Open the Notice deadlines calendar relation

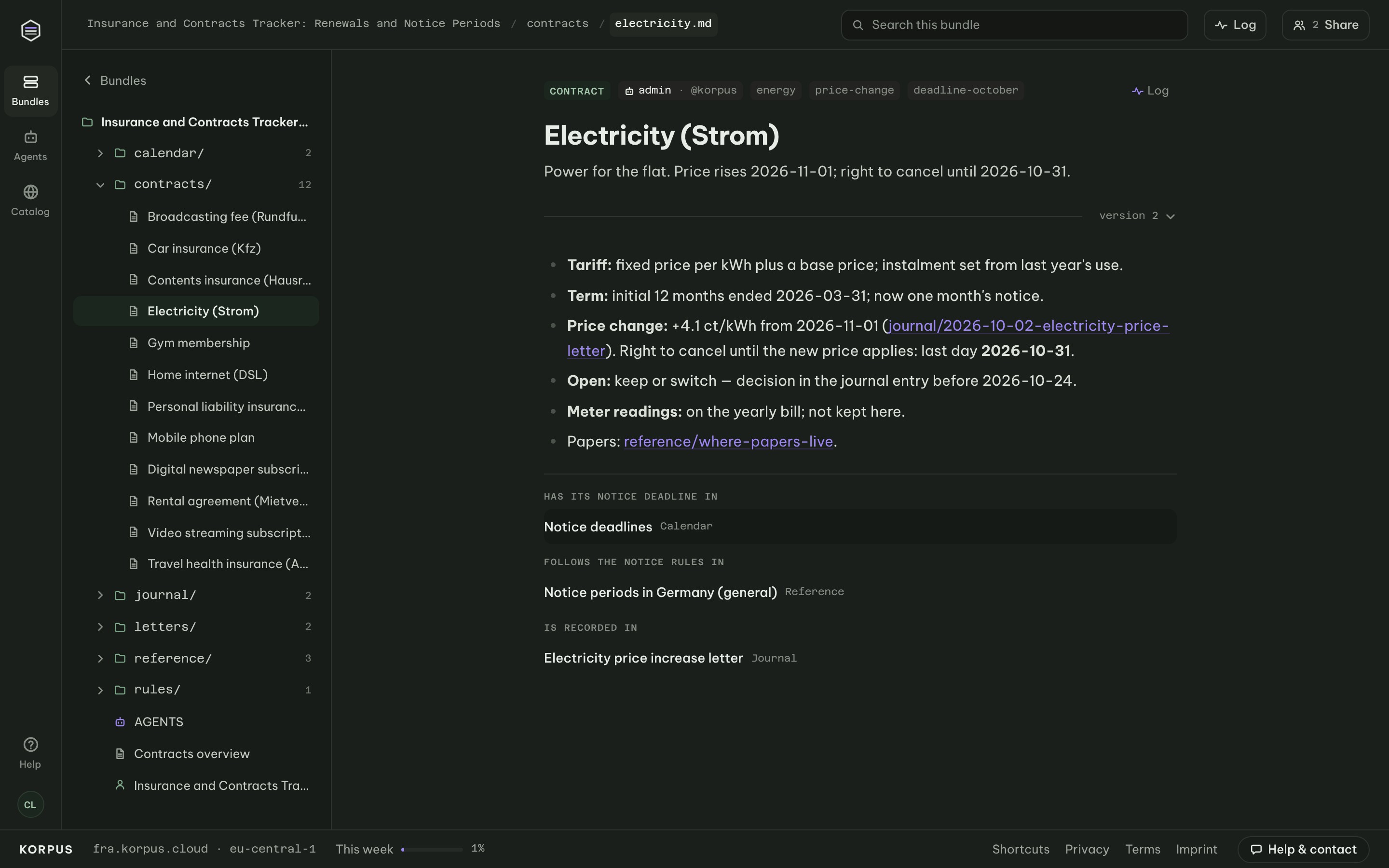point(860,527)
